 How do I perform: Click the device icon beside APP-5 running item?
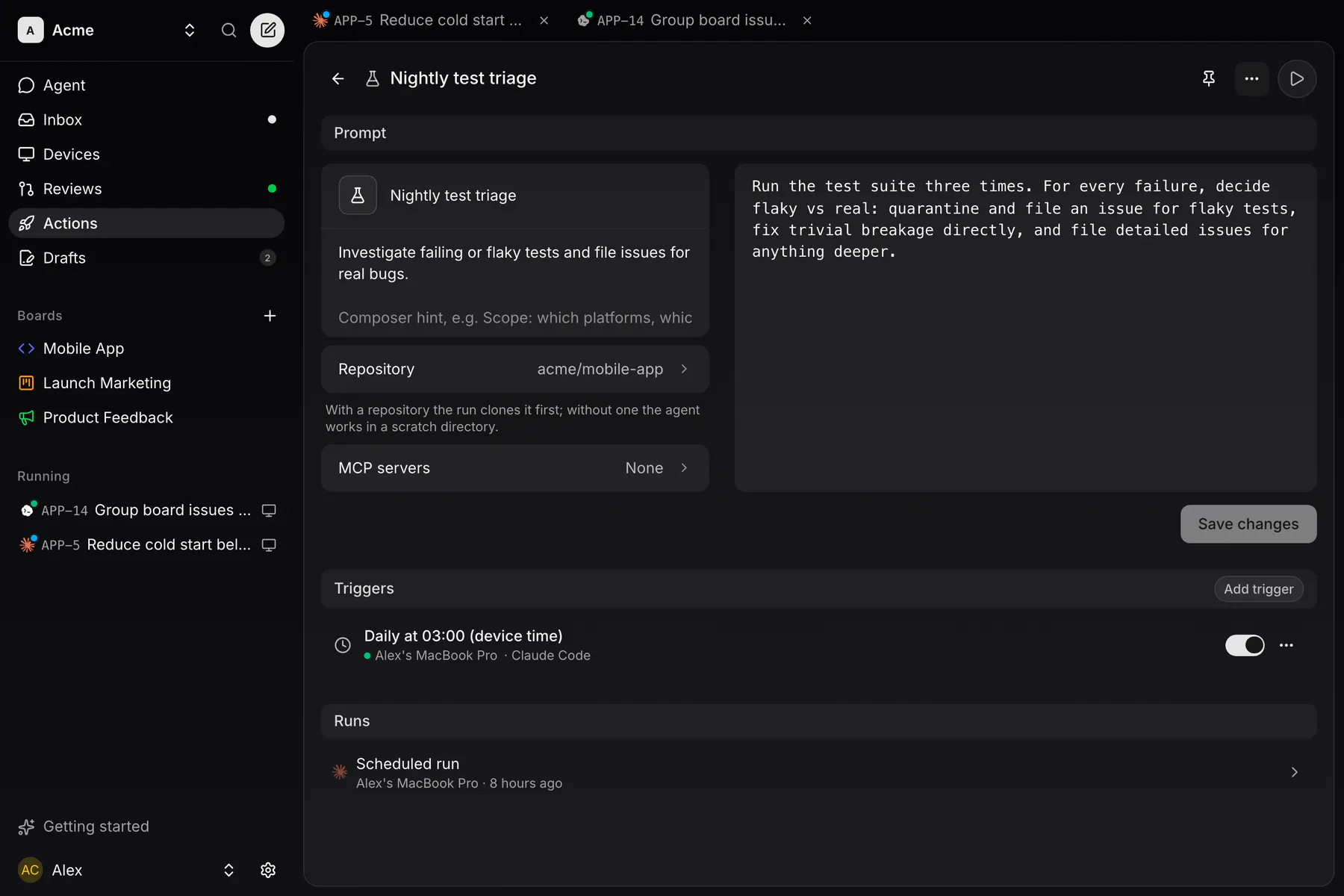(x=269, y=544)
